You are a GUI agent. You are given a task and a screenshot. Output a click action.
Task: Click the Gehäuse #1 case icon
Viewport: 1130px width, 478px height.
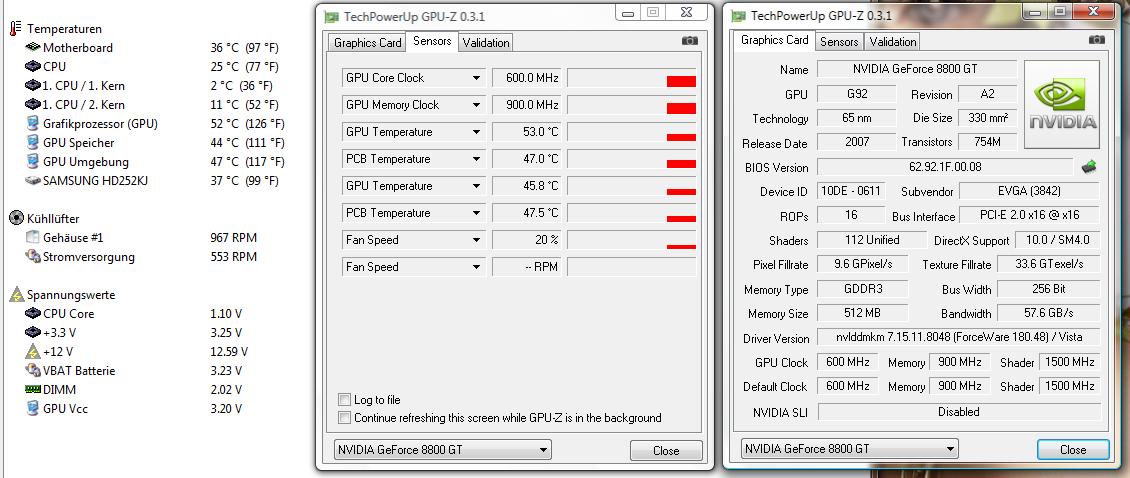(x=32, y=237)
